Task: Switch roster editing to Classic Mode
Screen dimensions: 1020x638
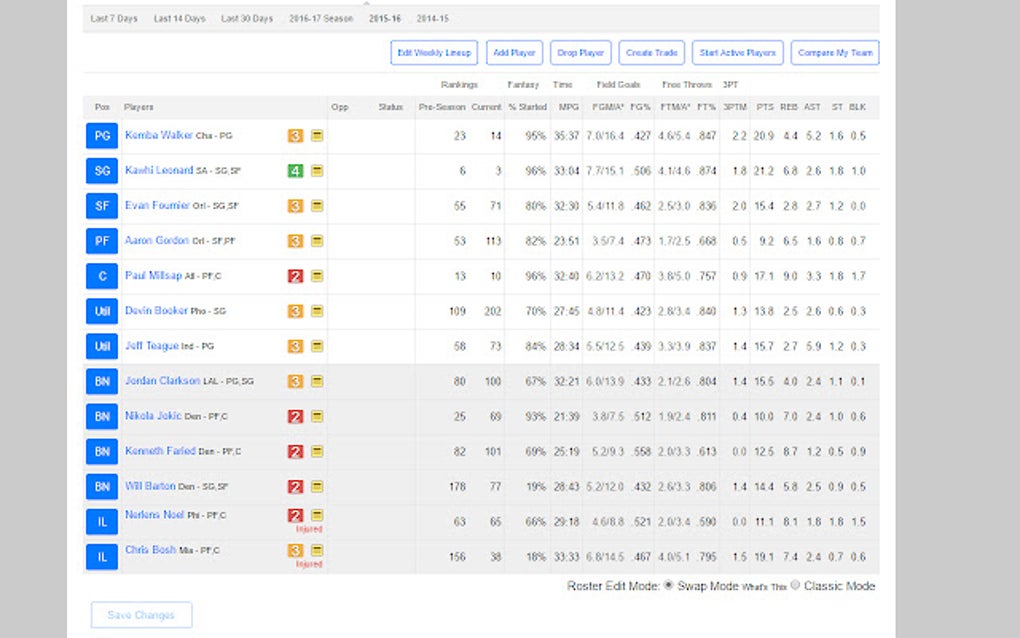Action: coord(793,586)
